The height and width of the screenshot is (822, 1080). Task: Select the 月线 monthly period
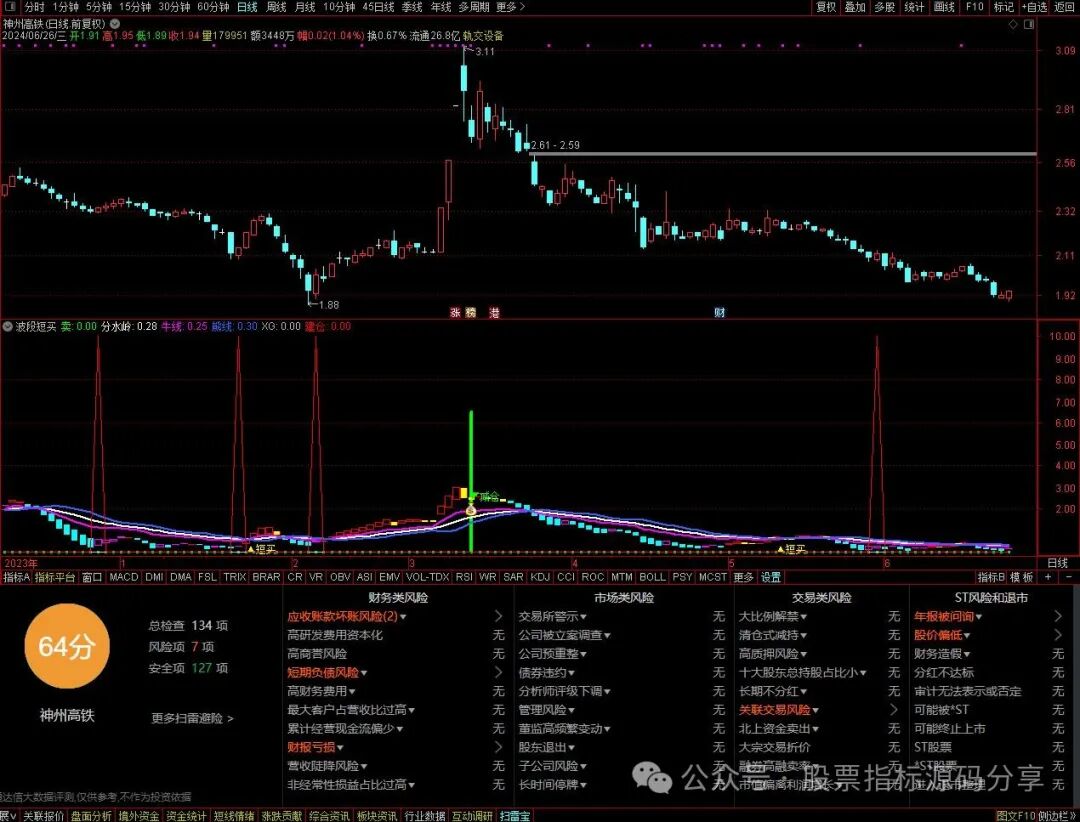click(x=304, y=7)
